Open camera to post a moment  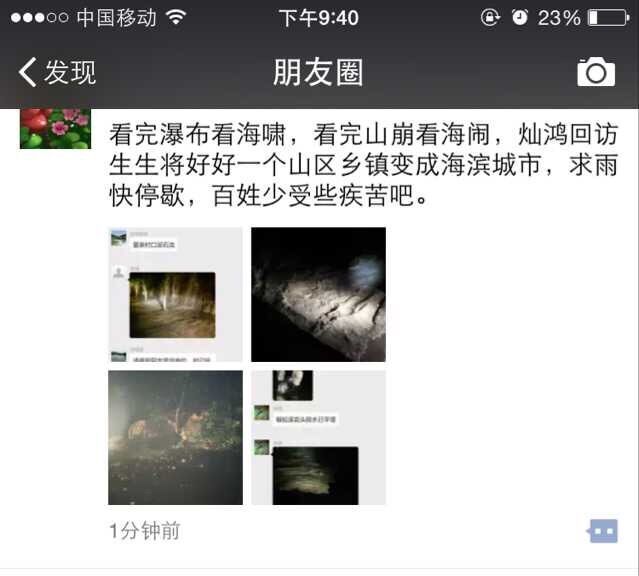(596, 72)
